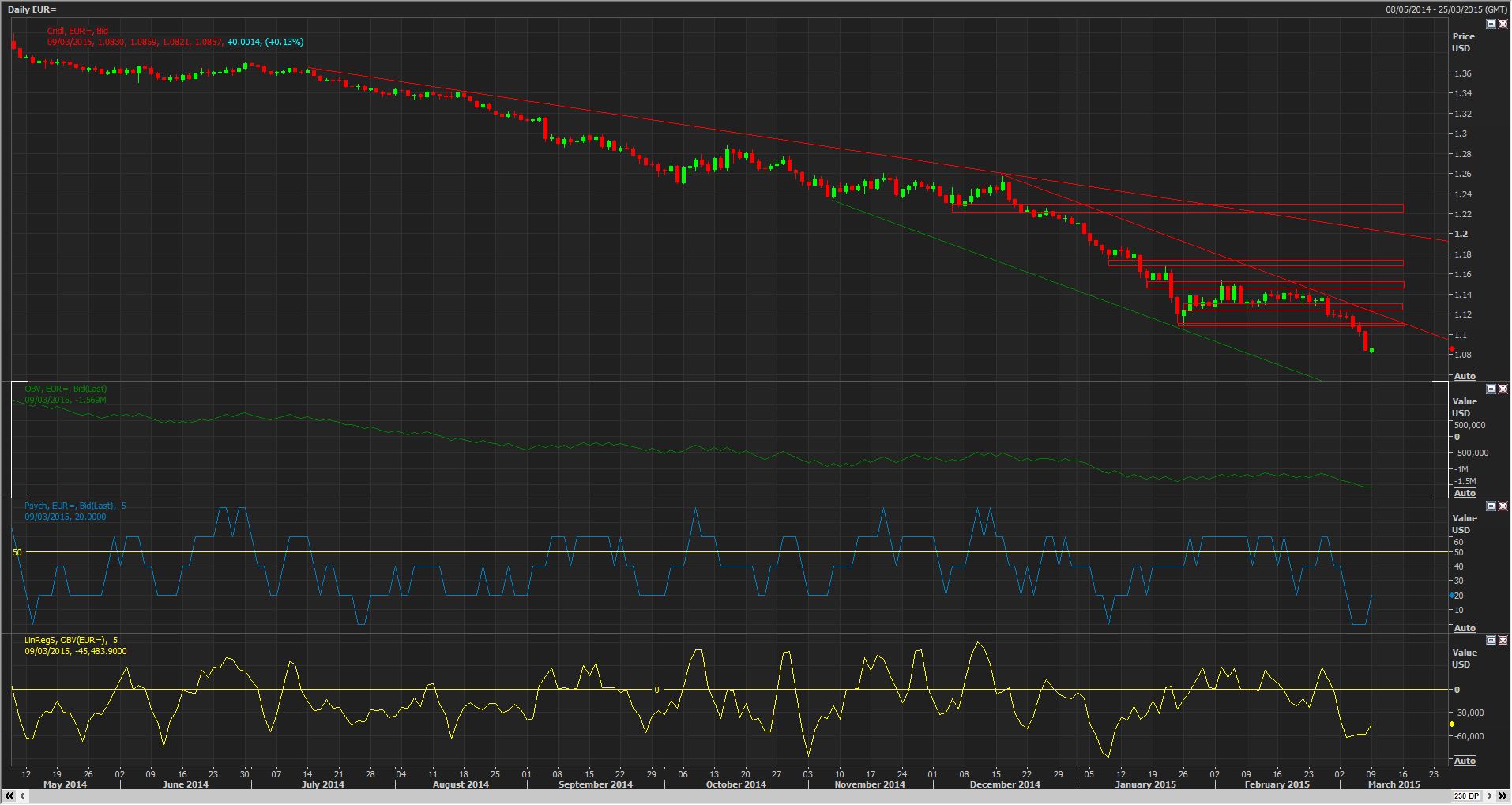Select the 'LinRegS, OBV(EUR=), 5' legend
The width and height of the screenshot is (1512, 805).
click(71, 640)
